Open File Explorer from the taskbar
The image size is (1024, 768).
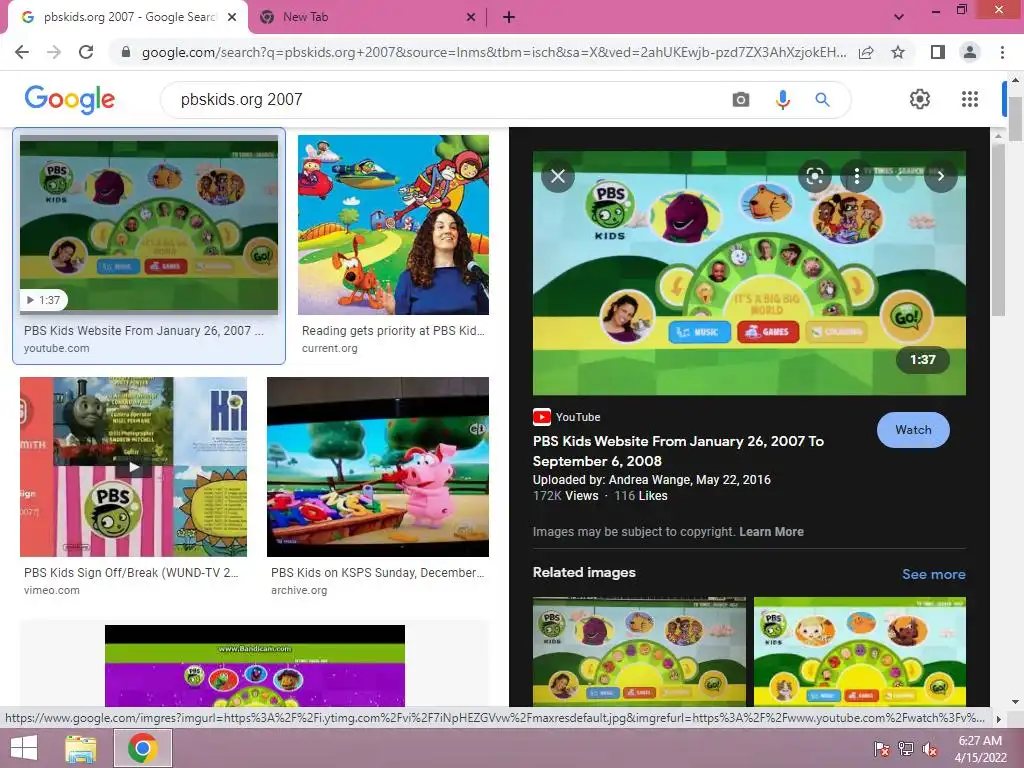pyautogui.click(x=81, y=748)
